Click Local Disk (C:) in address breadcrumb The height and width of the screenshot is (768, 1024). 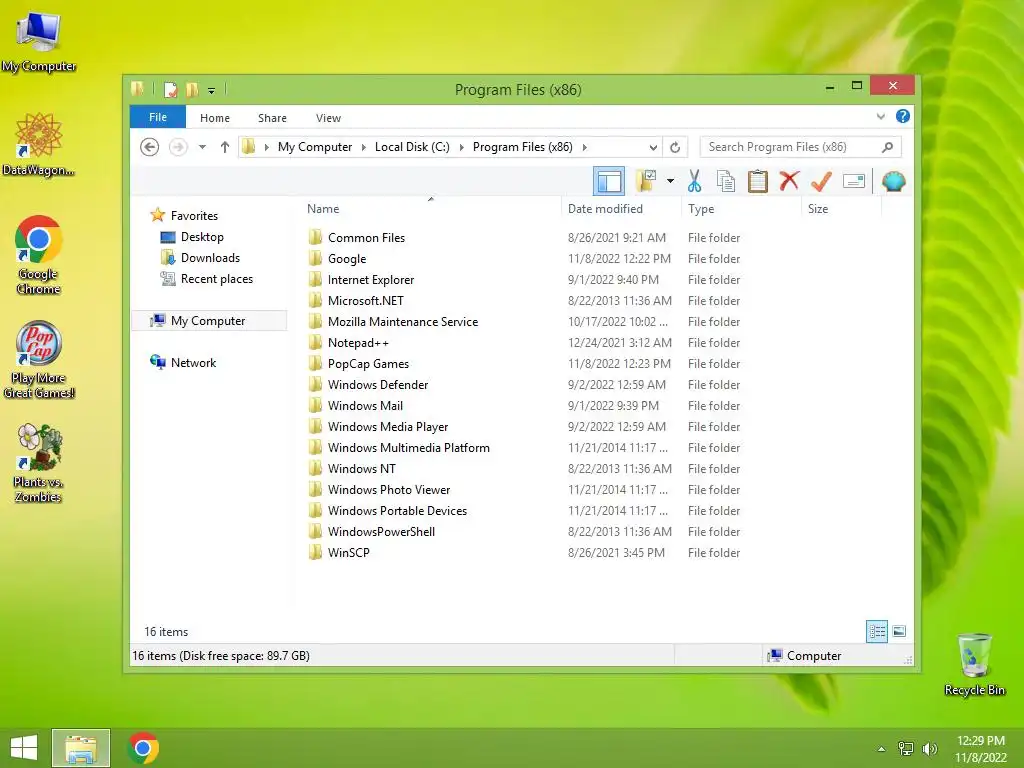pos(412,147)
